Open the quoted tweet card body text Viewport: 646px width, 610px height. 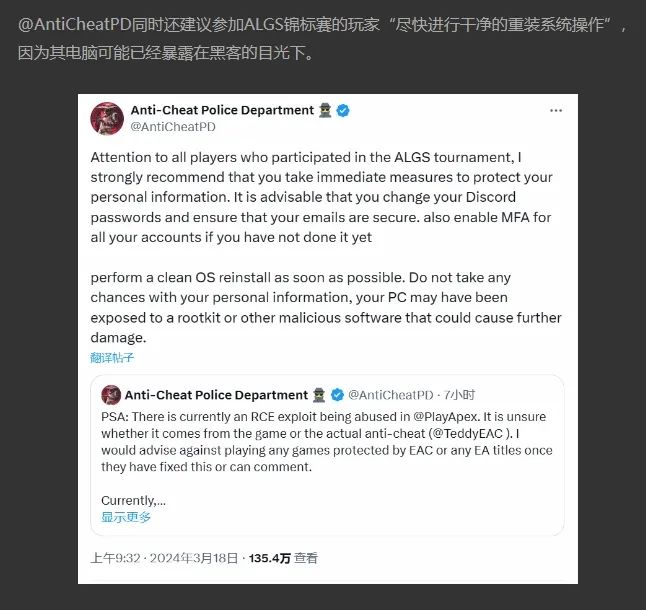[327, 442]
